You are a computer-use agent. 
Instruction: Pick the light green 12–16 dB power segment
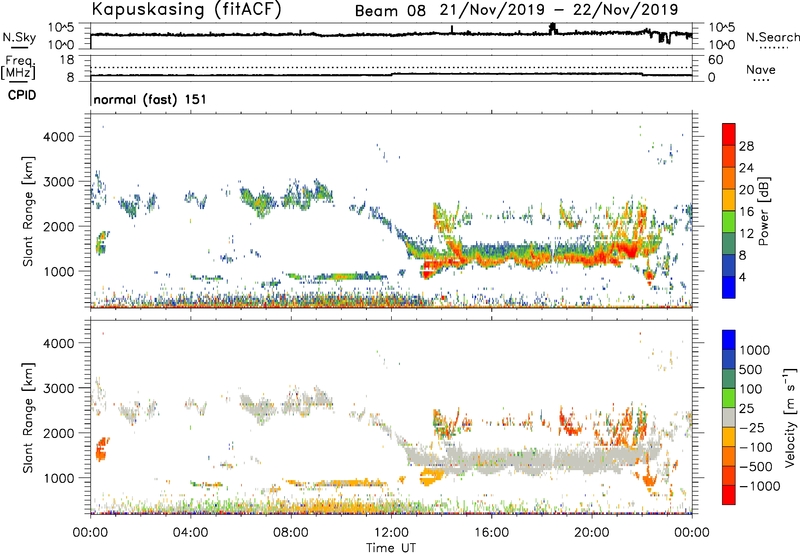[729, 222]
